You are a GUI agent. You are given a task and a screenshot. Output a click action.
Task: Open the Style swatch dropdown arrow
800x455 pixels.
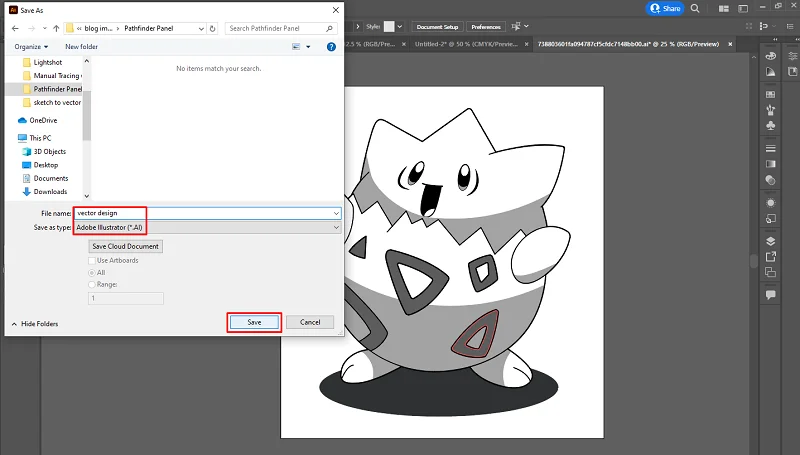point(400,27)
